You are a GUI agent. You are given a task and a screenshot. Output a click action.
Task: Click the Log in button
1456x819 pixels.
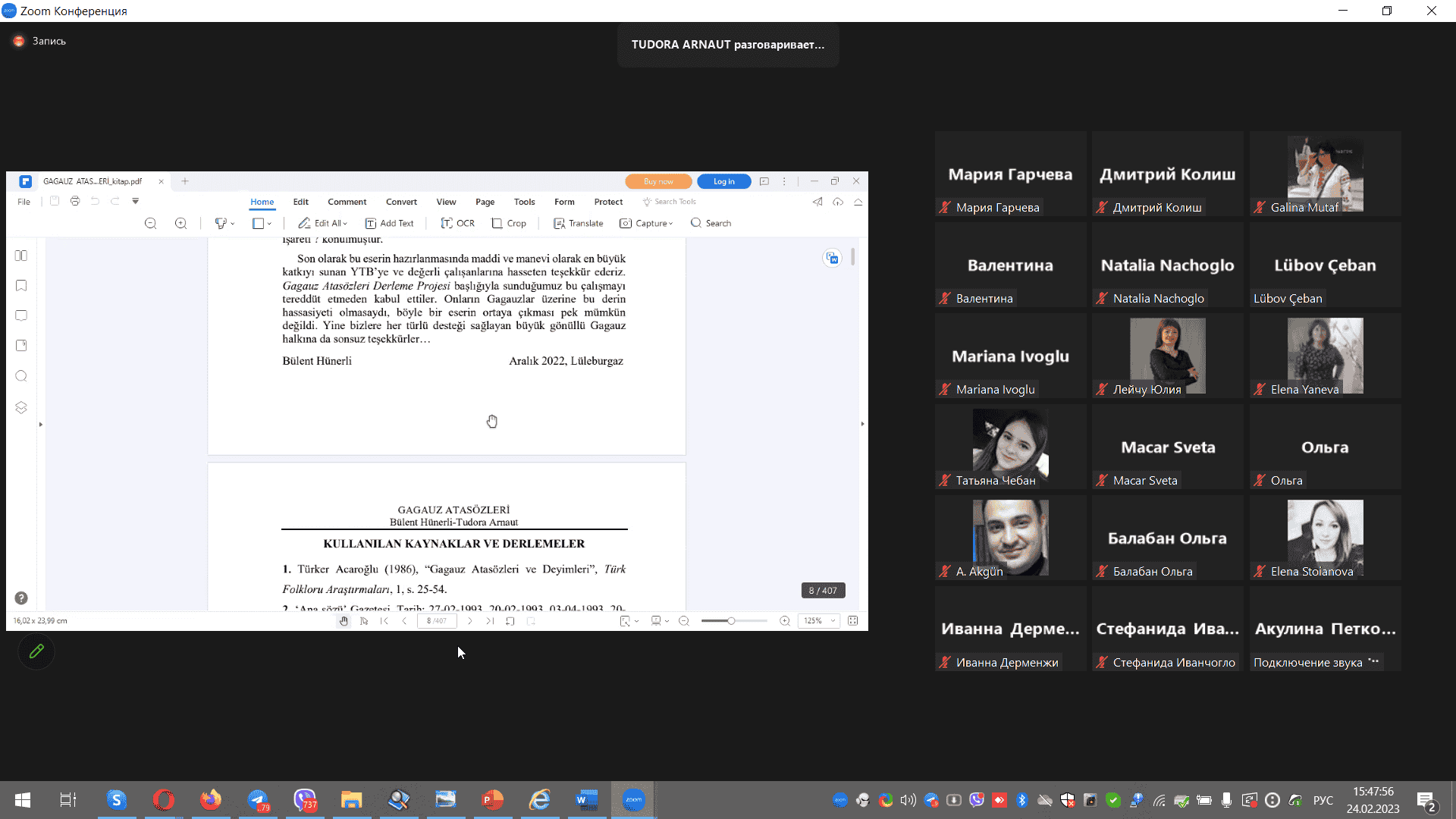pyautogui.click(x=723, y=181)
